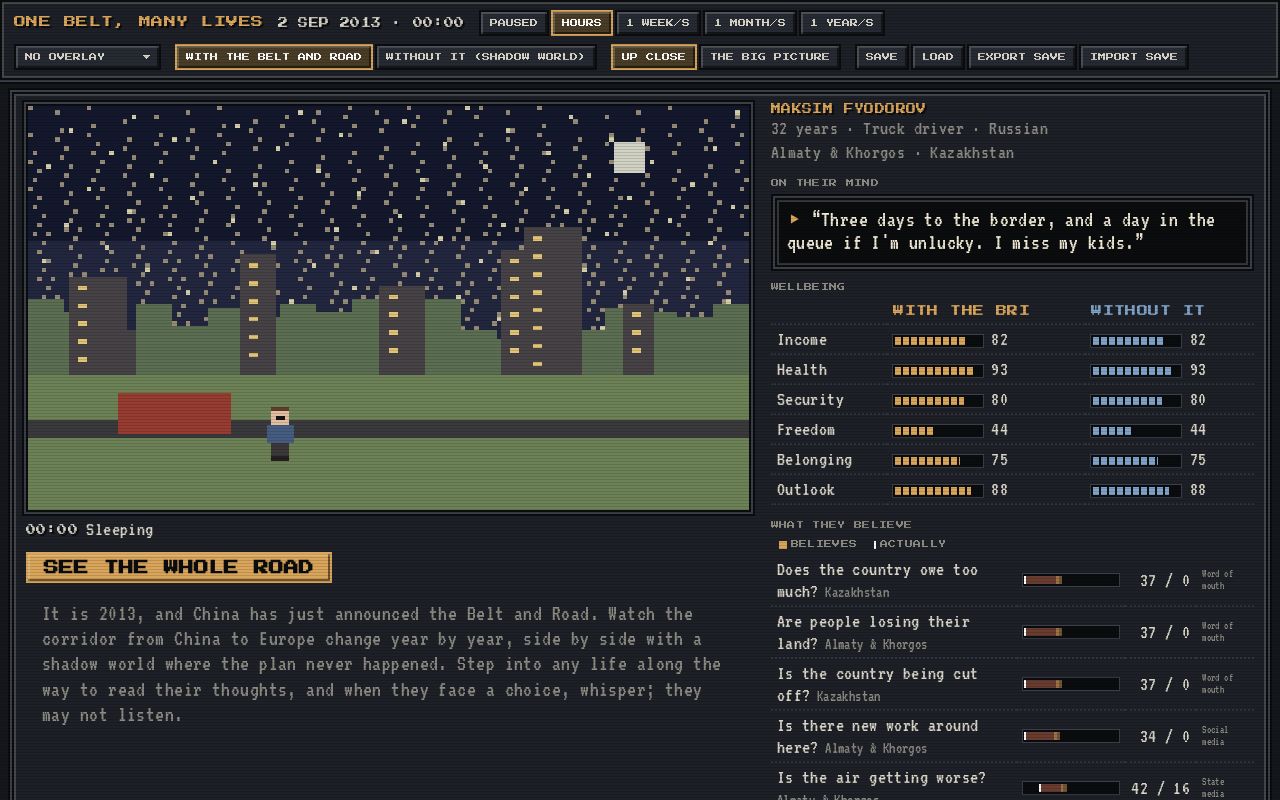Click Export Save
The width and height of the screenshot is (1280, 800).
(x=1021, y=57)
